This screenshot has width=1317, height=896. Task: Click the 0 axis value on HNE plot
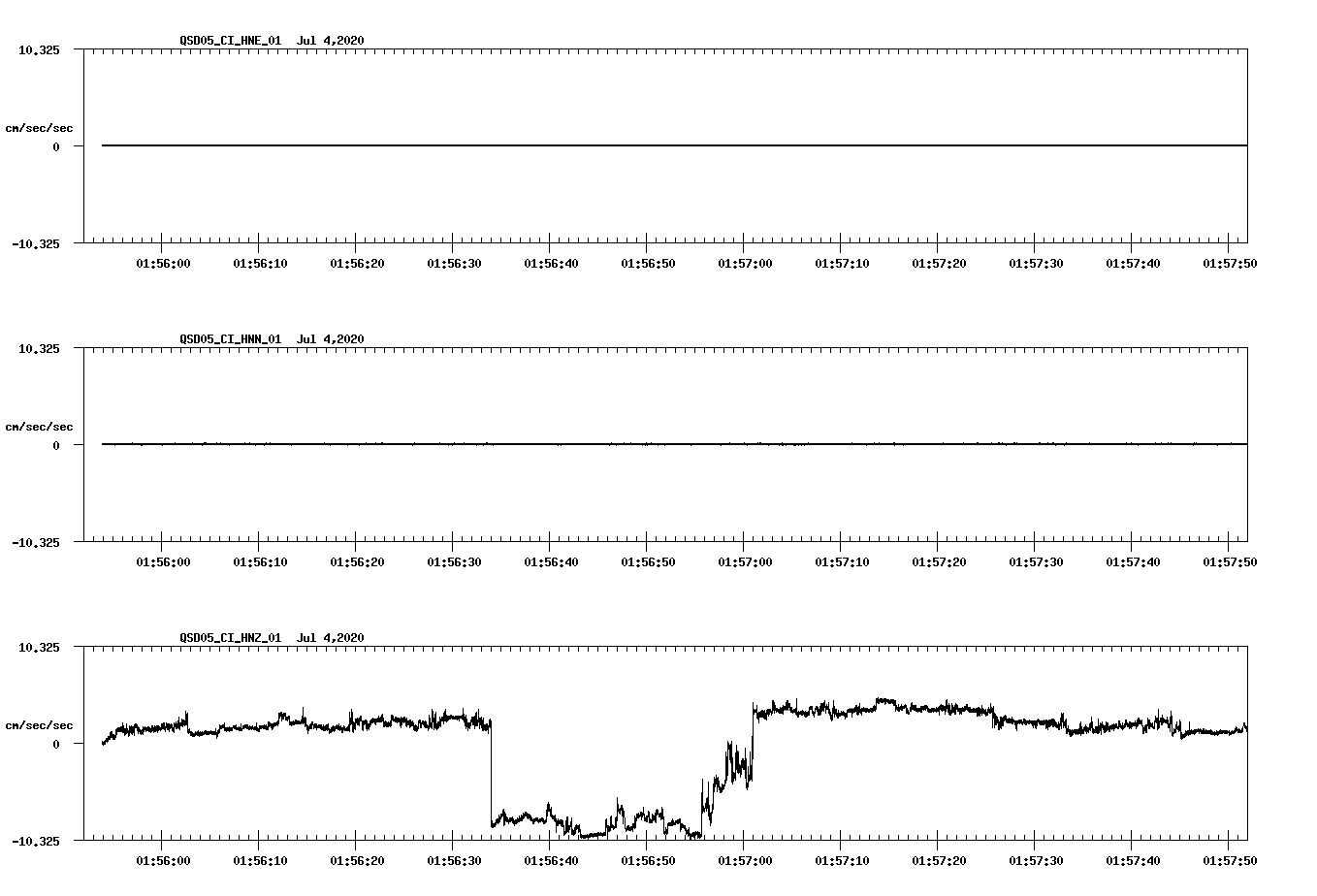[x=56, y=146]
